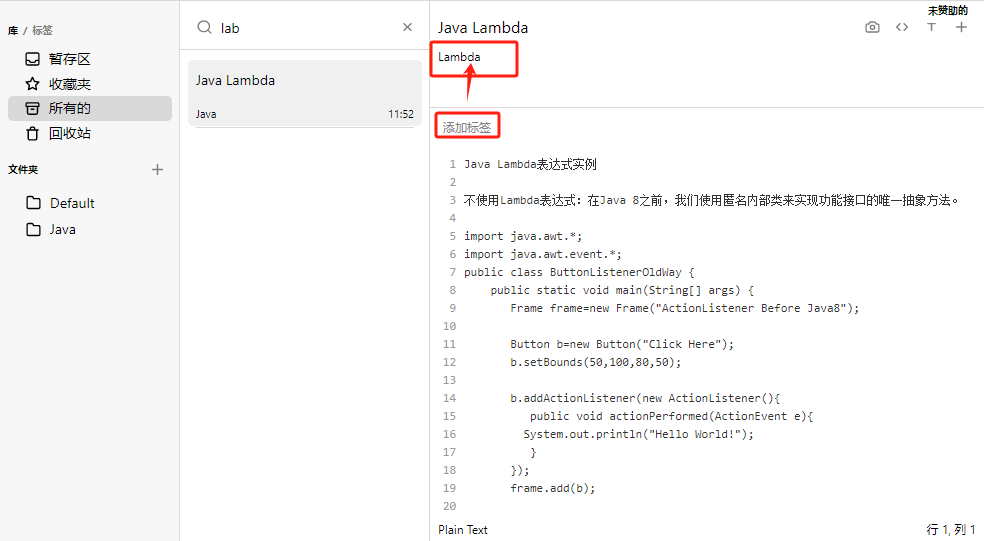Edit the snippet title Java Lambda
The image size is (984, 541).
[483, 28]
